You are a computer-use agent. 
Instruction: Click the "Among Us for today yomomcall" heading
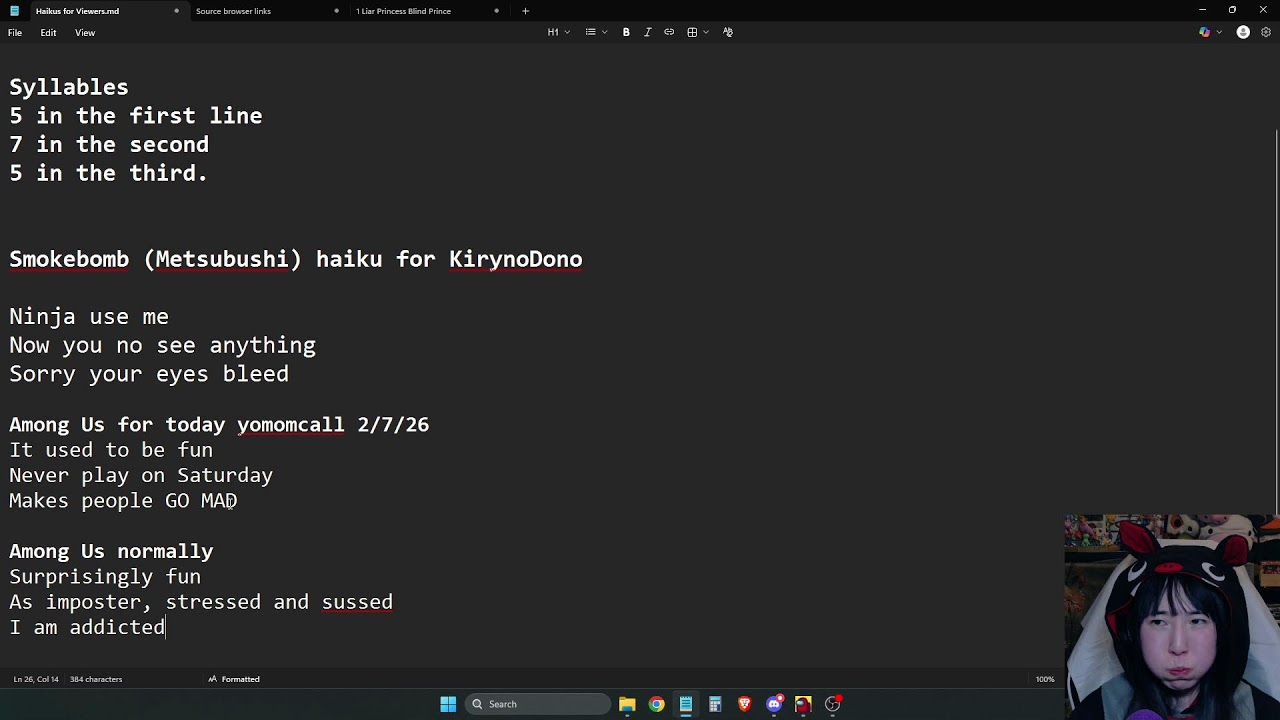(219, 425)
